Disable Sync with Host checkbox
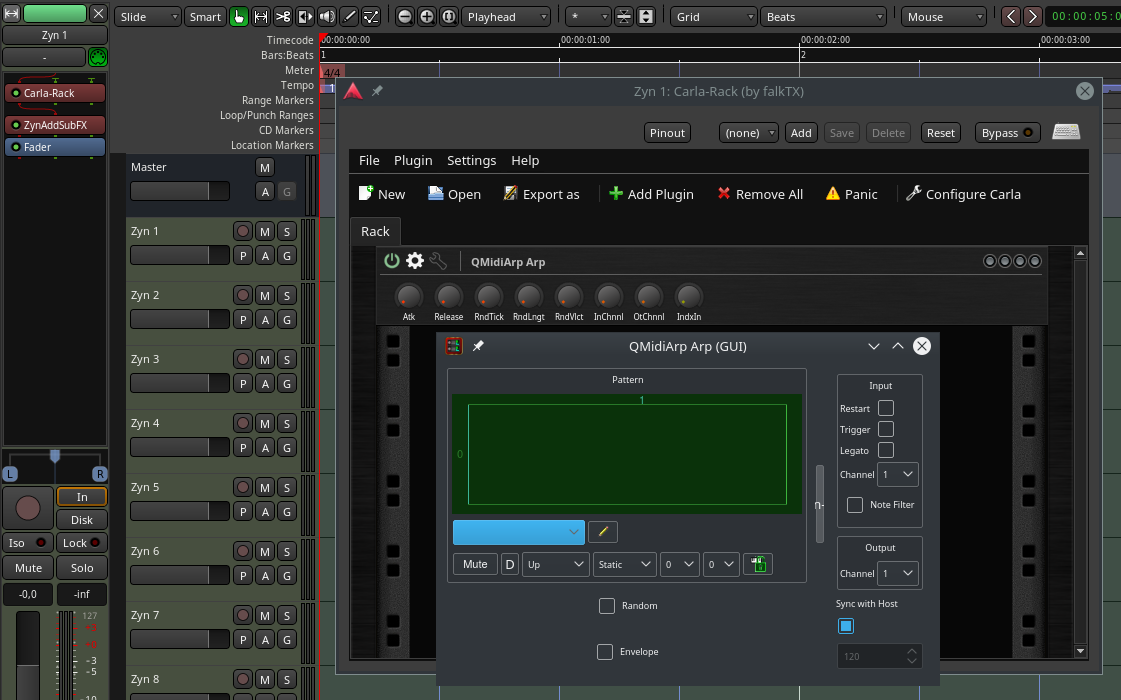Screen dimensions: 1121x700 click(x=846, y=626)
